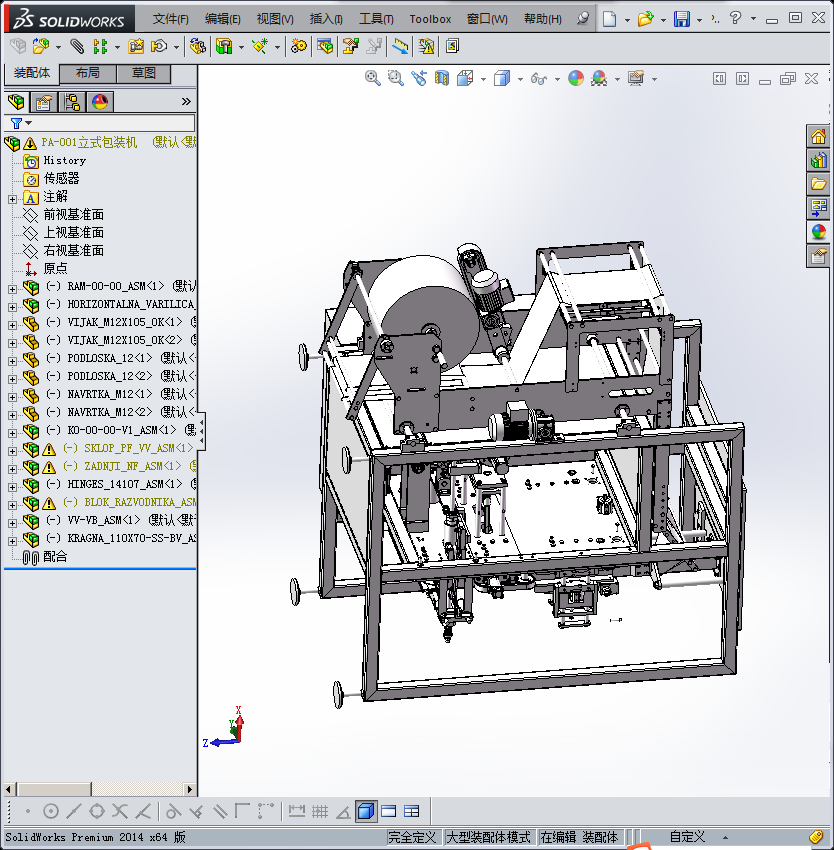Switch to the PropertyManager tab icon
834x850 pixels.
(44, 102)
